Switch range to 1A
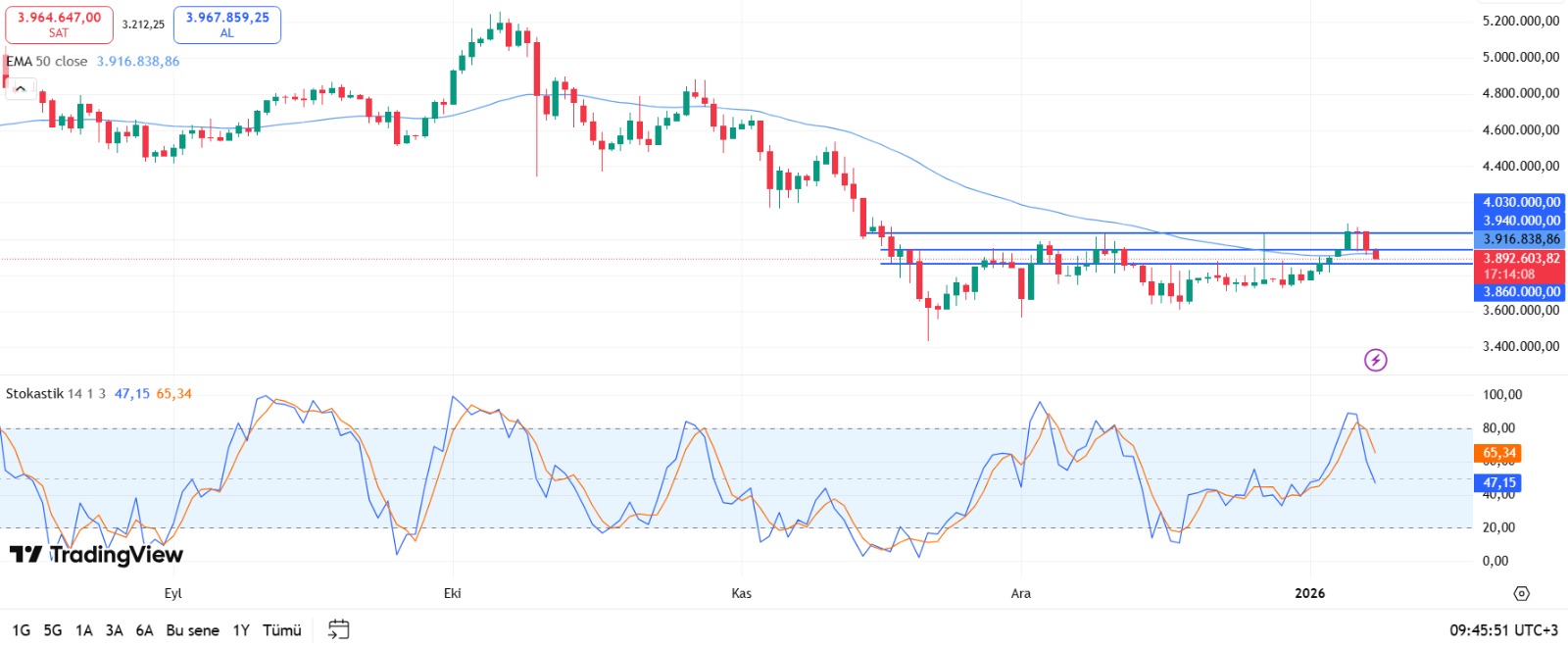 click(x=84, y=630)
